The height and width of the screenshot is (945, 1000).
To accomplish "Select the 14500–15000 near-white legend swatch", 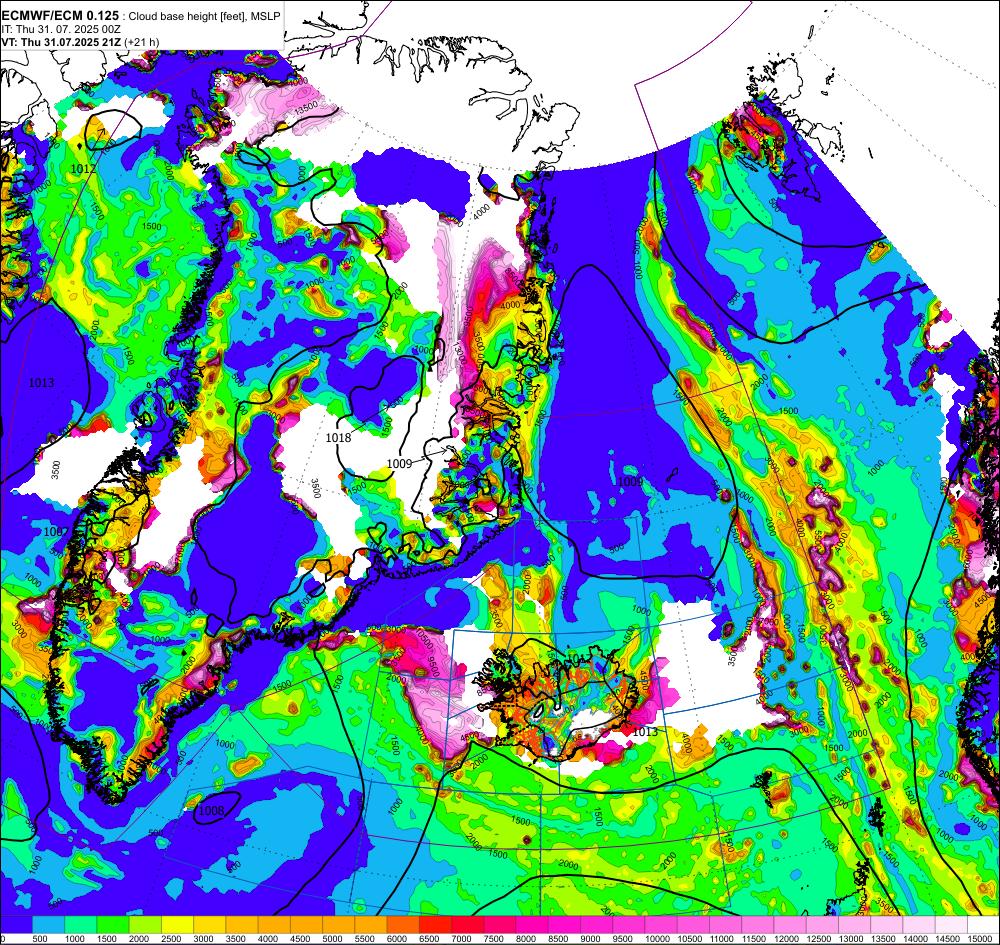I will pos(952,924).
